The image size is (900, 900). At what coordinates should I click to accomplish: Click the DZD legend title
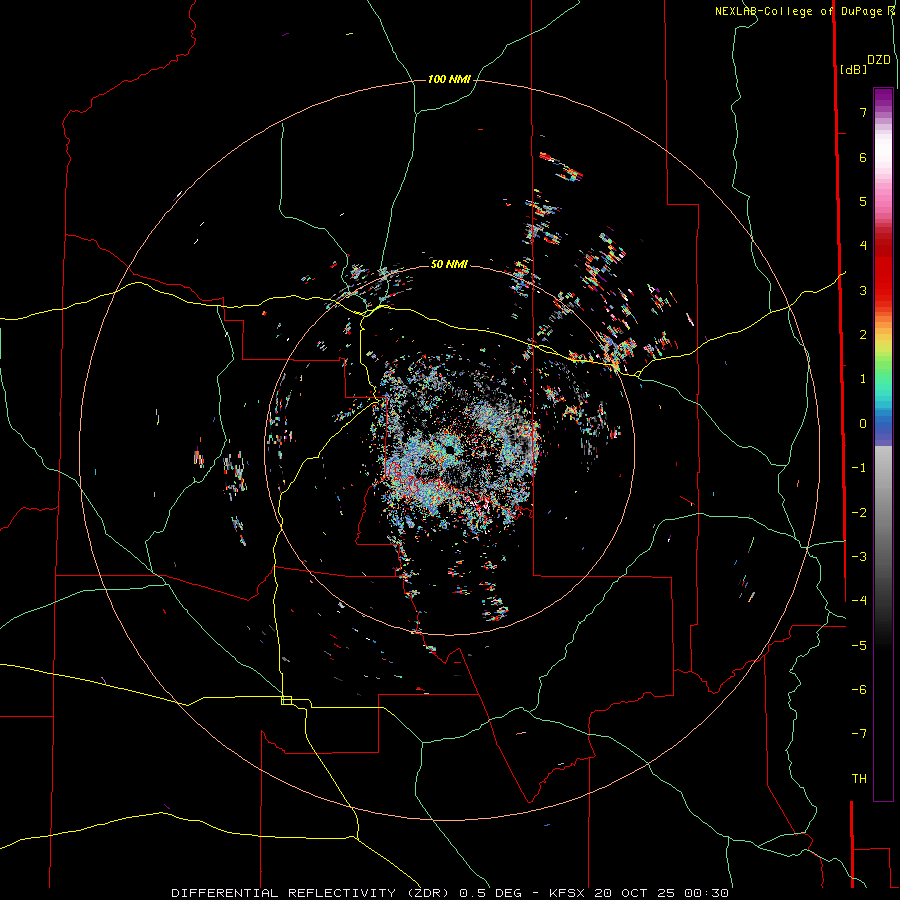point(879,60)
